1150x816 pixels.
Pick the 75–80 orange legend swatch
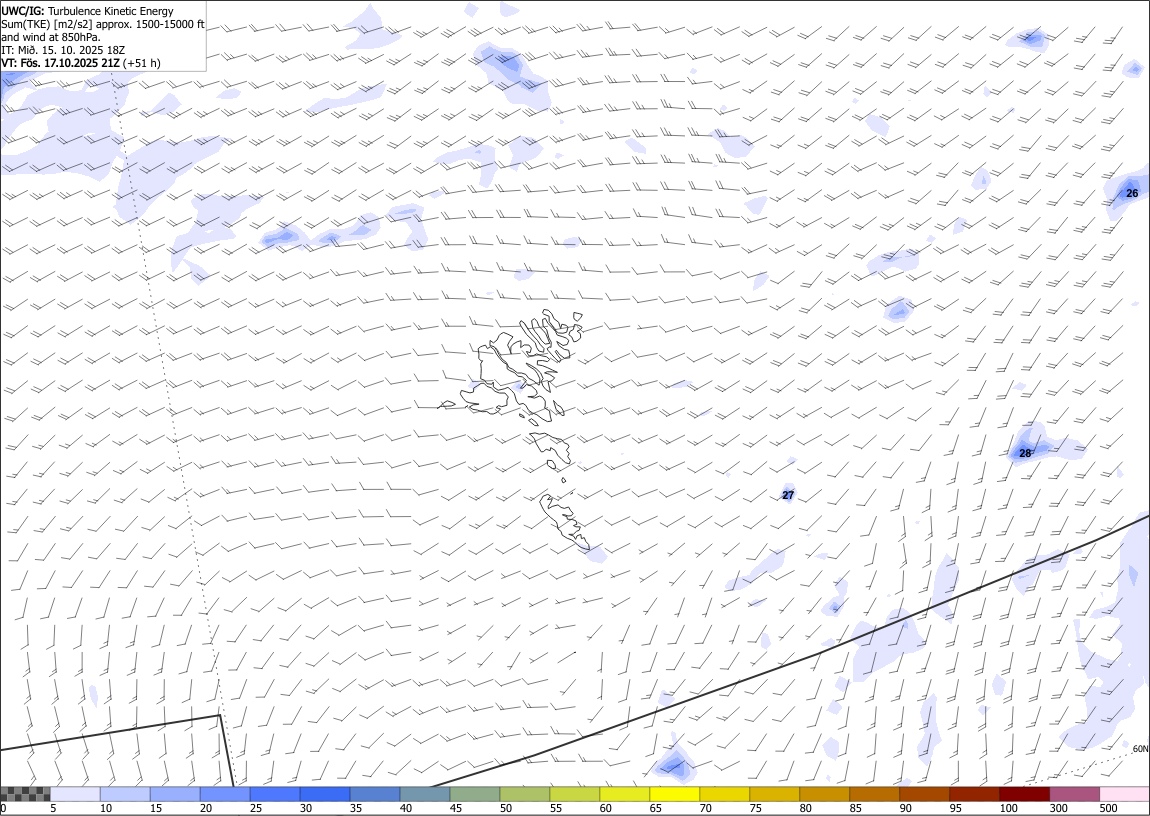click(x=774, y=794)
